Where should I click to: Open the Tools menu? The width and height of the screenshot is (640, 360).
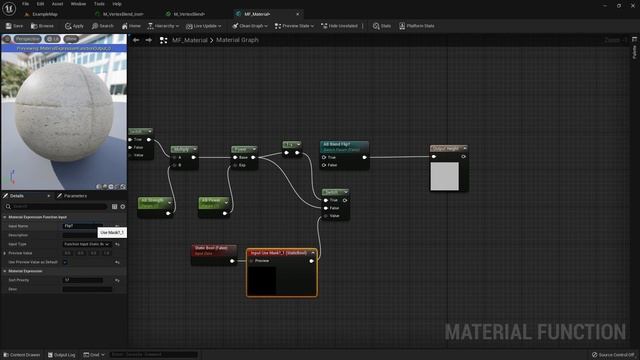(x=99, y=4)
